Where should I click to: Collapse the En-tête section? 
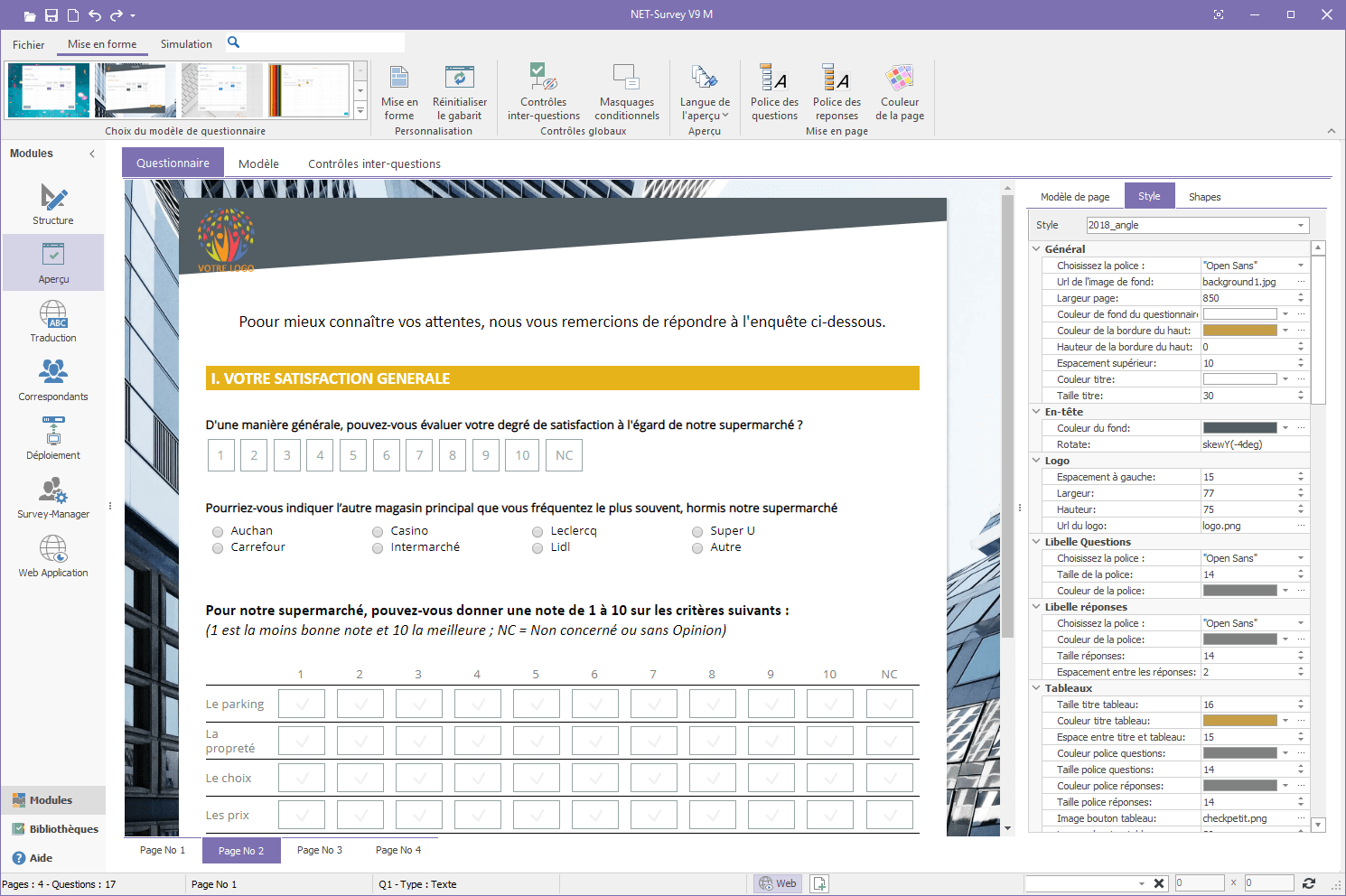pos(1036,411)
